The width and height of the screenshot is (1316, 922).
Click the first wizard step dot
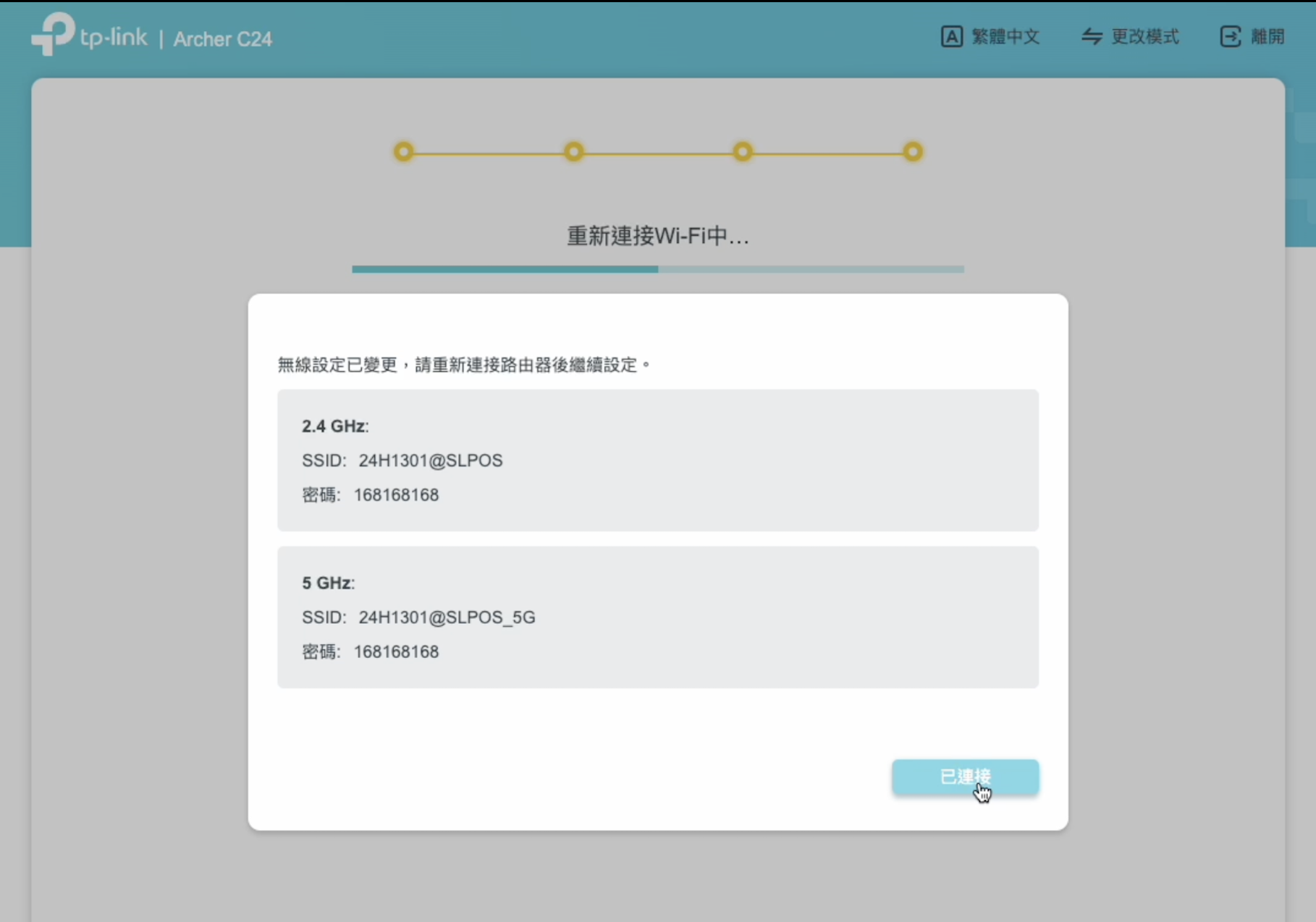coord(404,151)
